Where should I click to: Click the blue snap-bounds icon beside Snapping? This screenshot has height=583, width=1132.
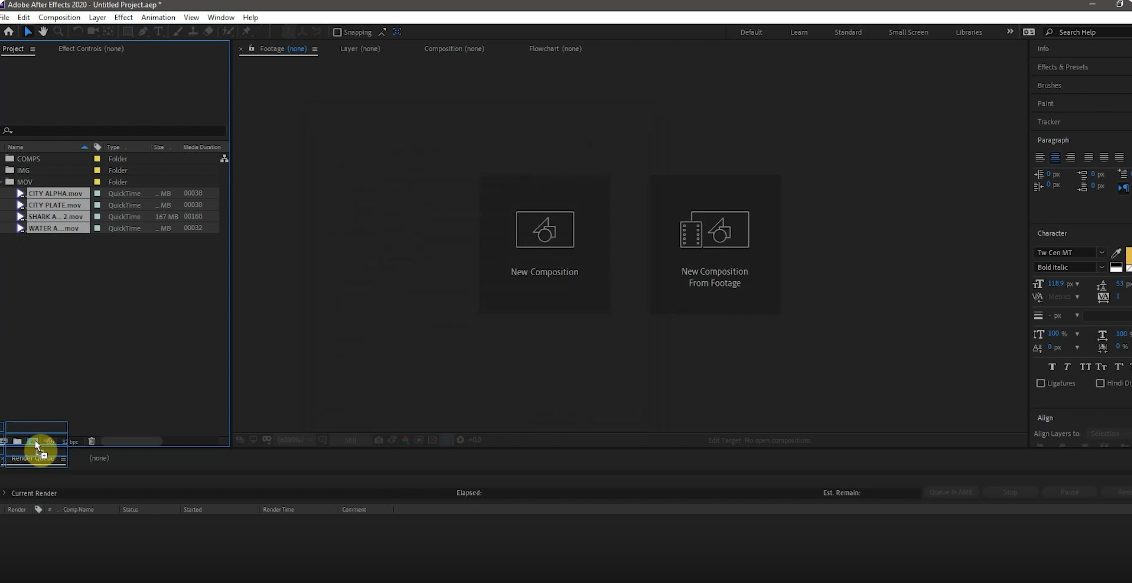click(x=397, y=32)
